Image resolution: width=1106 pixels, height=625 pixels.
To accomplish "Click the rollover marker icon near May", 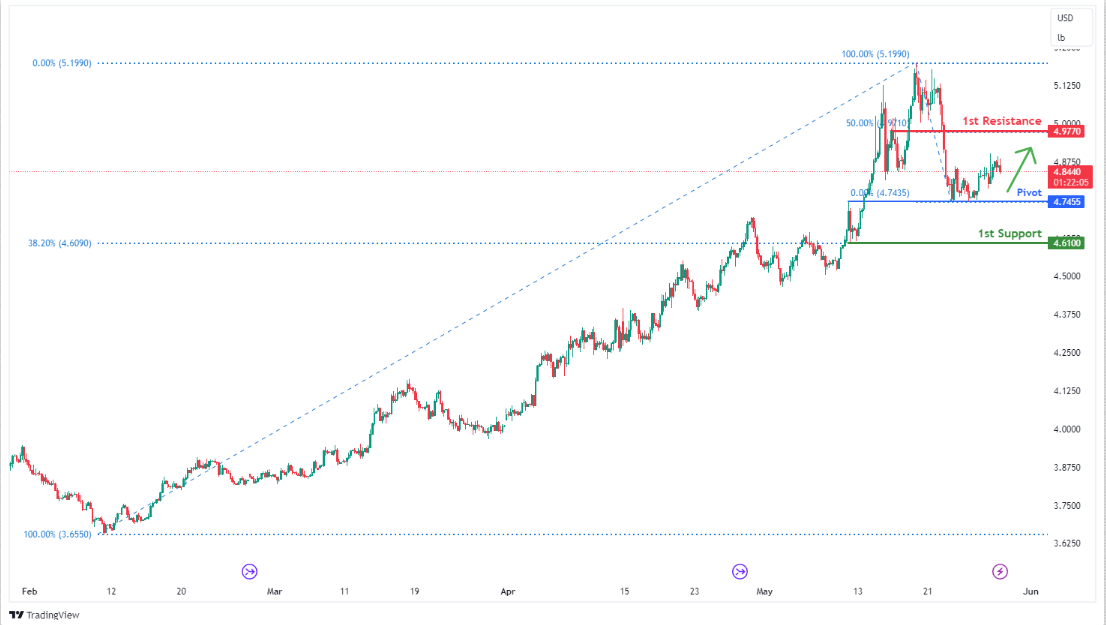I will coord(739,571).
